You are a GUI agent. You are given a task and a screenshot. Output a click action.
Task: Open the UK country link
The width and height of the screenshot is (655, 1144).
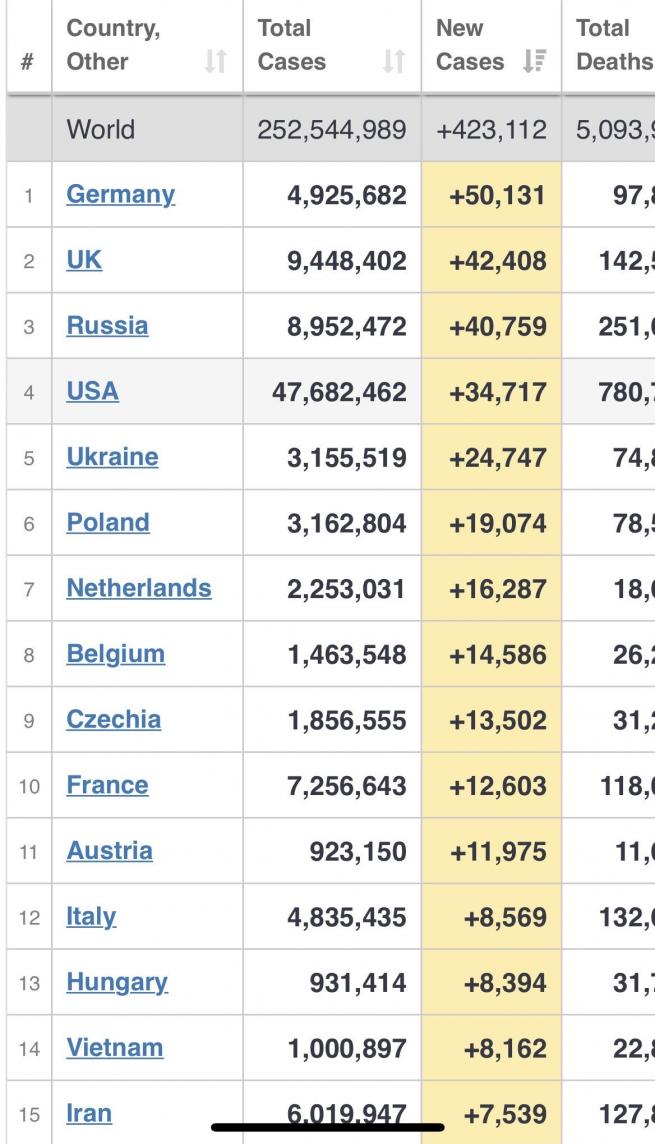click(84, 260)
